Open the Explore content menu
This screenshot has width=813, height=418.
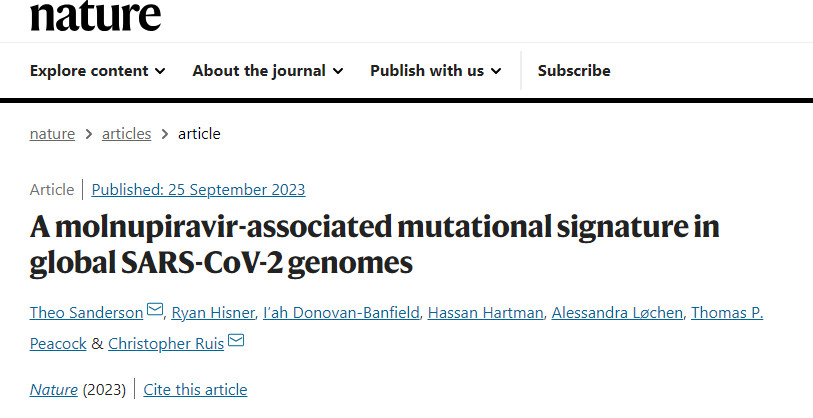pos(88,71)
